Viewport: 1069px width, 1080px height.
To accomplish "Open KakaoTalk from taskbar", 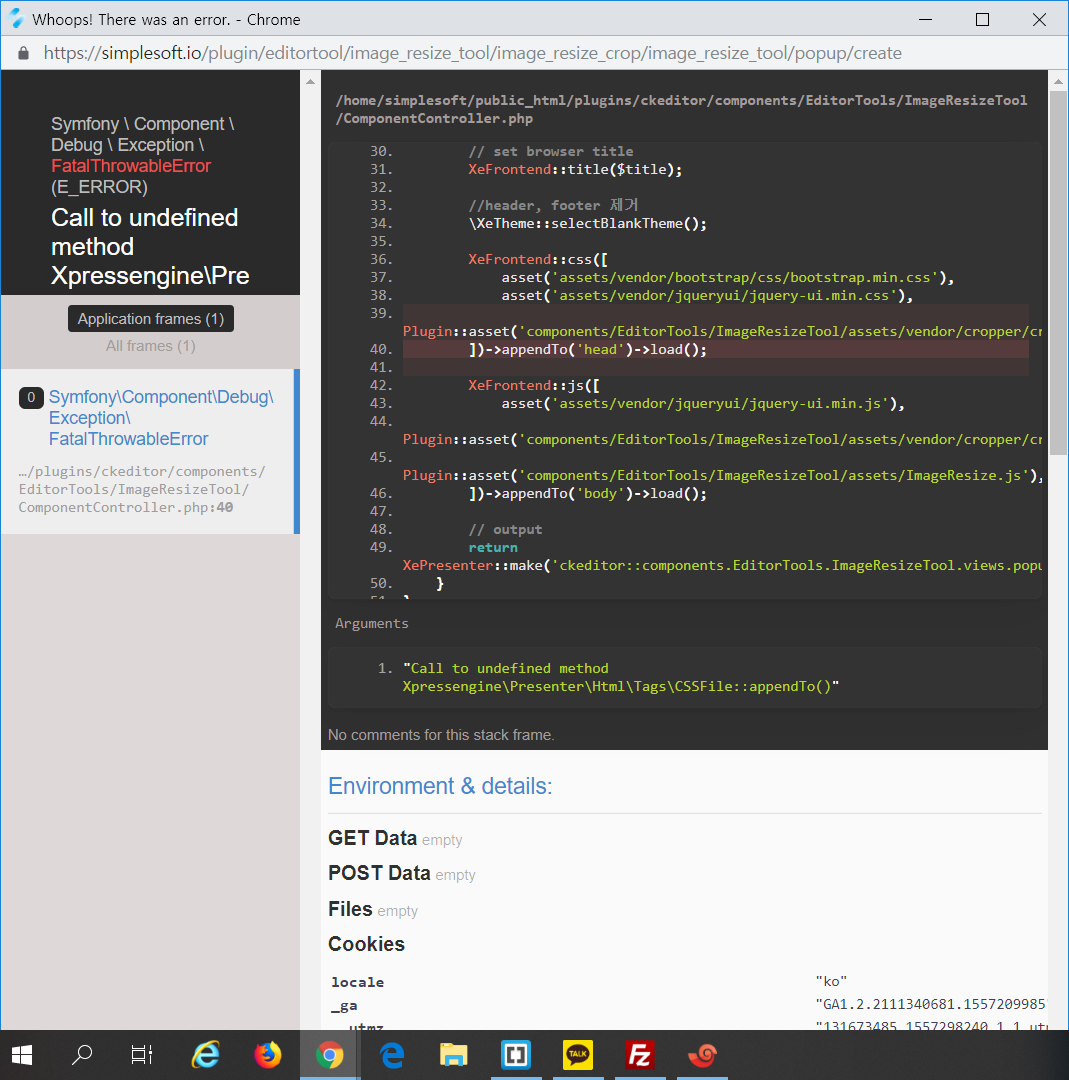I will (x=578, y=1055).
